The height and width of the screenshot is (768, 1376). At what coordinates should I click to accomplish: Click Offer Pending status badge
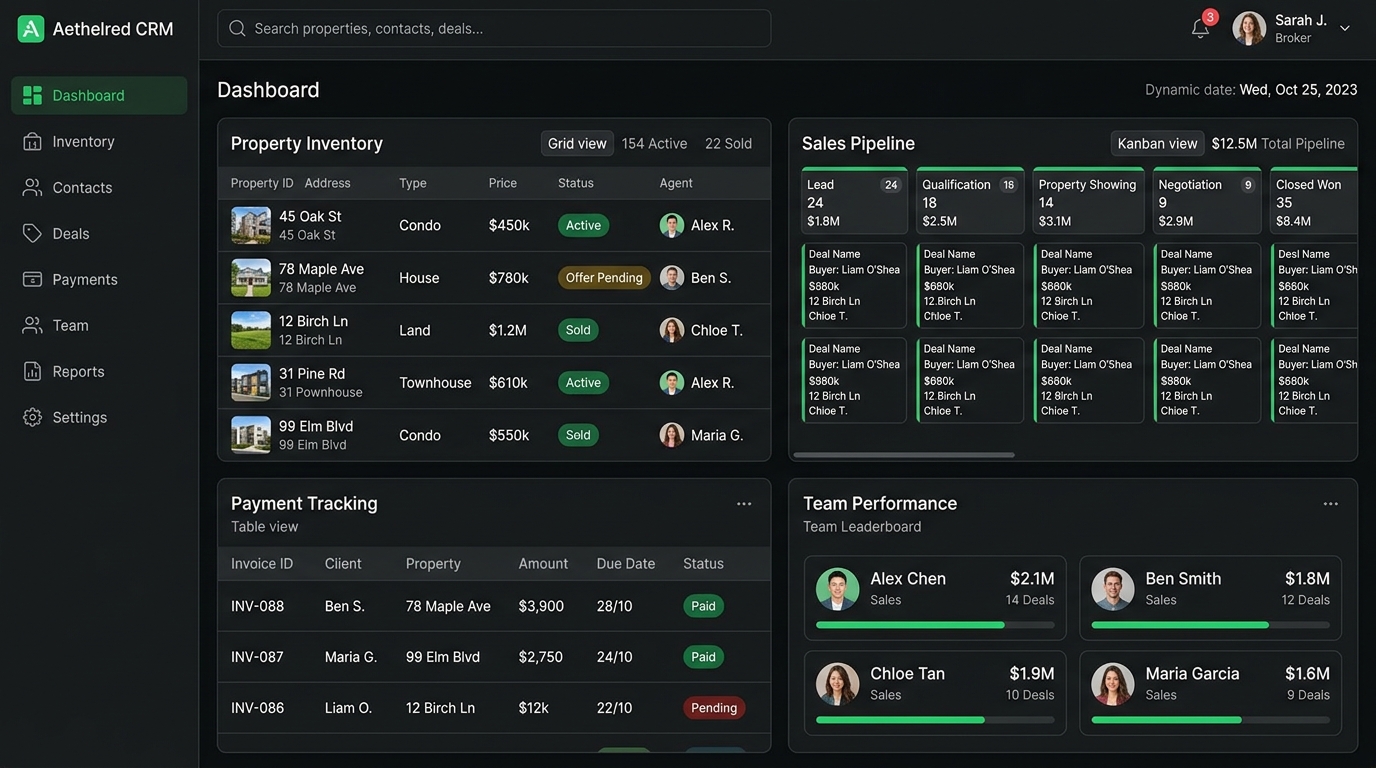coord(604,277)
